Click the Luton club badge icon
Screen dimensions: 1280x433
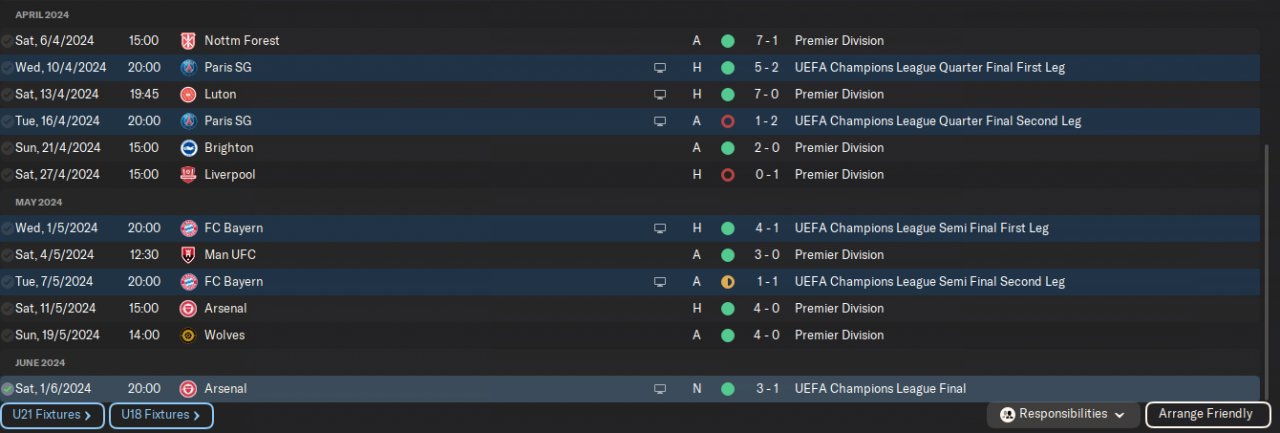pos(187,95)
